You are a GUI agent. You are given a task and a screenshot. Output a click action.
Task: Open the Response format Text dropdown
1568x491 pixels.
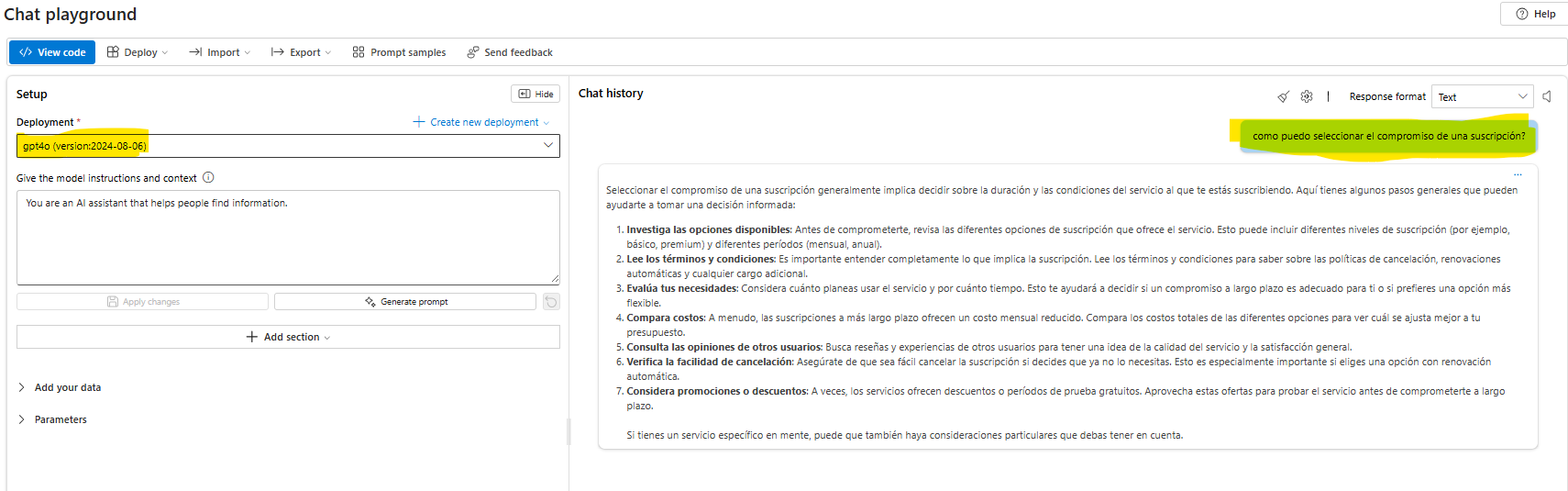point(1483,96)
